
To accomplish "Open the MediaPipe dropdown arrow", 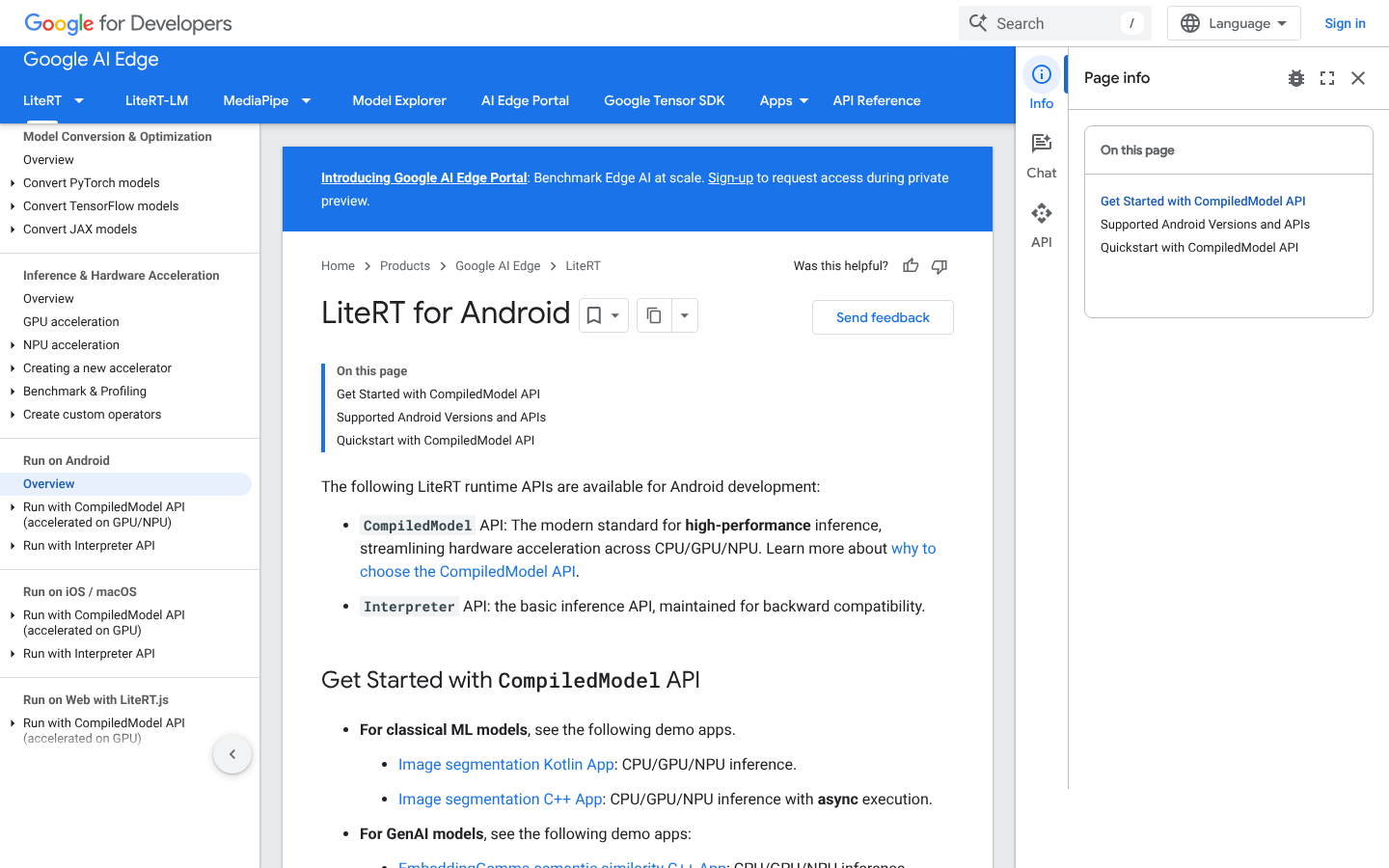I will click(306, 100).
